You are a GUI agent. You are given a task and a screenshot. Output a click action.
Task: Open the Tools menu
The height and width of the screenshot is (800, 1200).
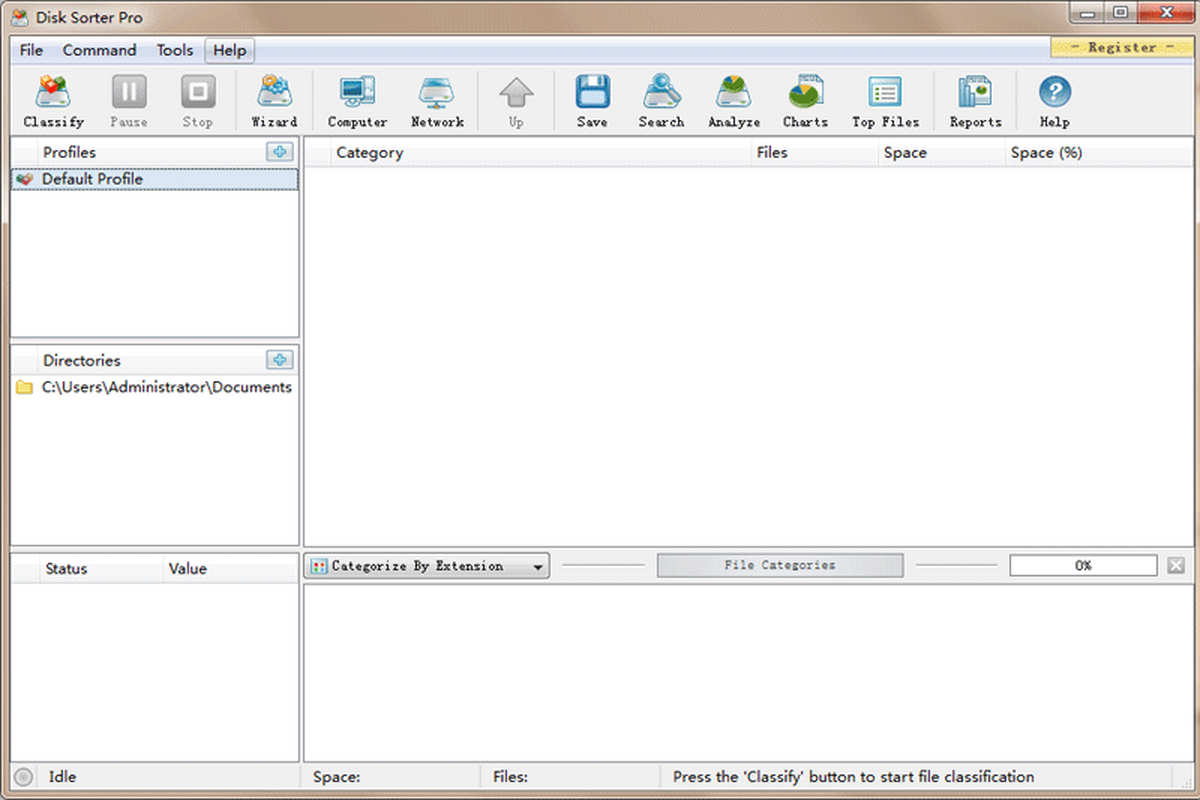pyautogui.click(x=174, y=50)
